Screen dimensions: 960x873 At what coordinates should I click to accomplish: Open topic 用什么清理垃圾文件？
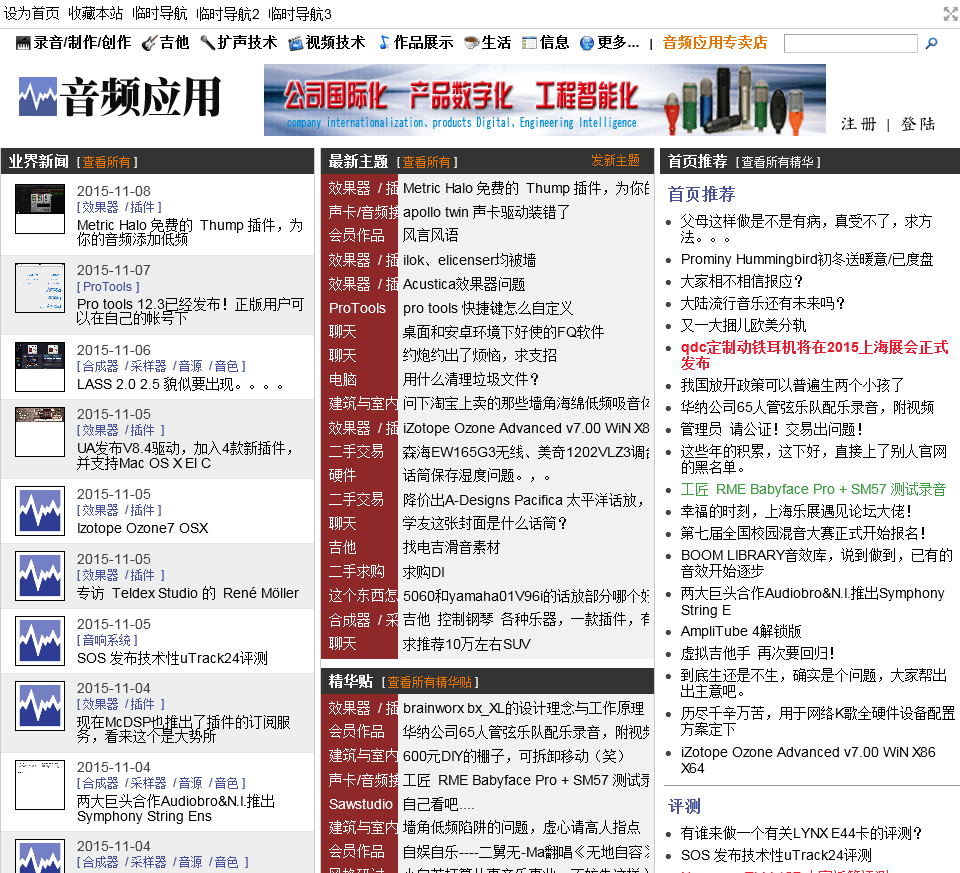(471, 380)
